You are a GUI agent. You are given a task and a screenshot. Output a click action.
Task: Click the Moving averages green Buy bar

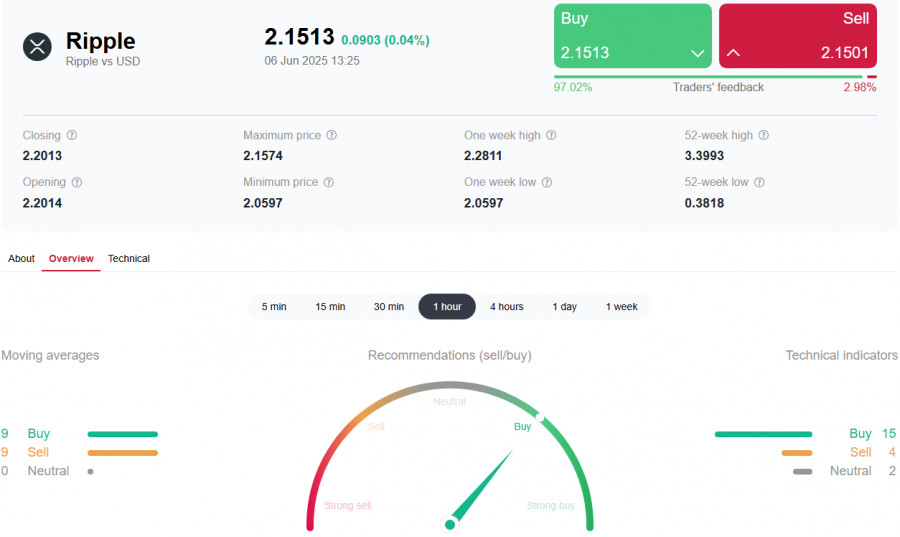(123, 434)
